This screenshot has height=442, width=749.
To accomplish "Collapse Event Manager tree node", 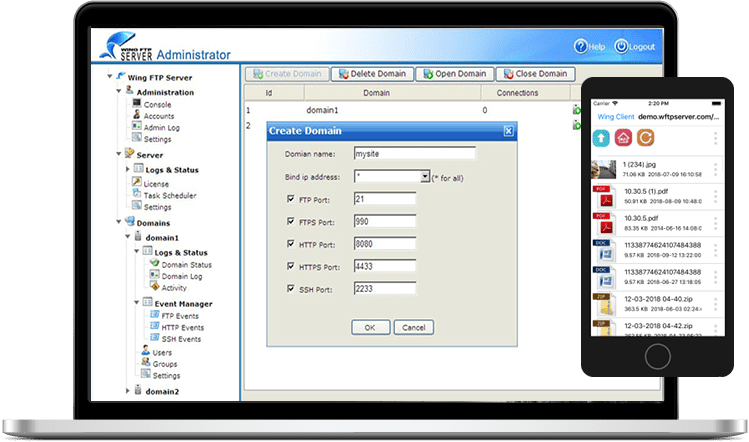I will [x=137, y=302].
